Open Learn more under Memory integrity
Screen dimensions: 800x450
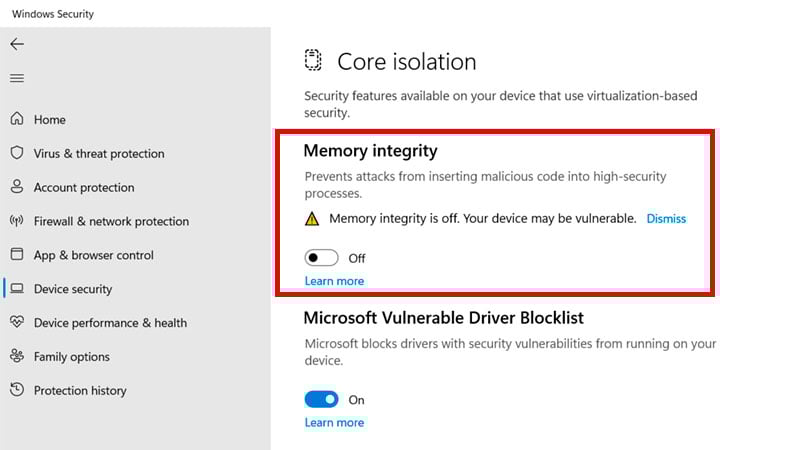coord(334,281)
